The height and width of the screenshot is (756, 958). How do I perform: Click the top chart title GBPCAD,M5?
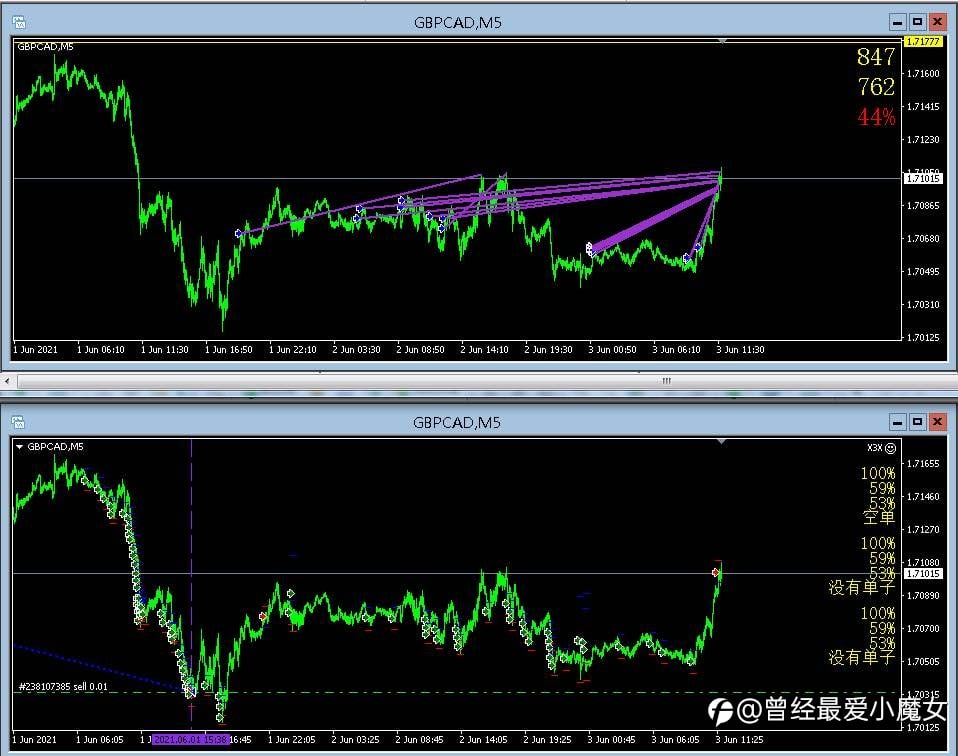pyautogui.click(x=458, y=23)
